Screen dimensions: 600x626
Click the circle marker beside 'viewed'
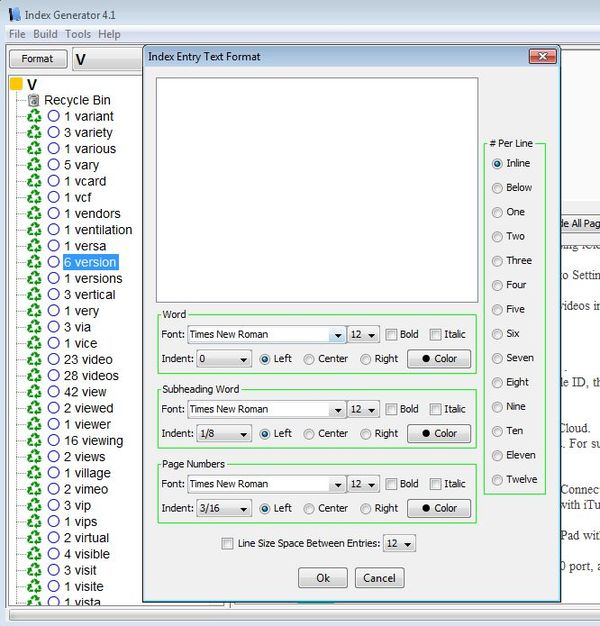click(53, 408)
